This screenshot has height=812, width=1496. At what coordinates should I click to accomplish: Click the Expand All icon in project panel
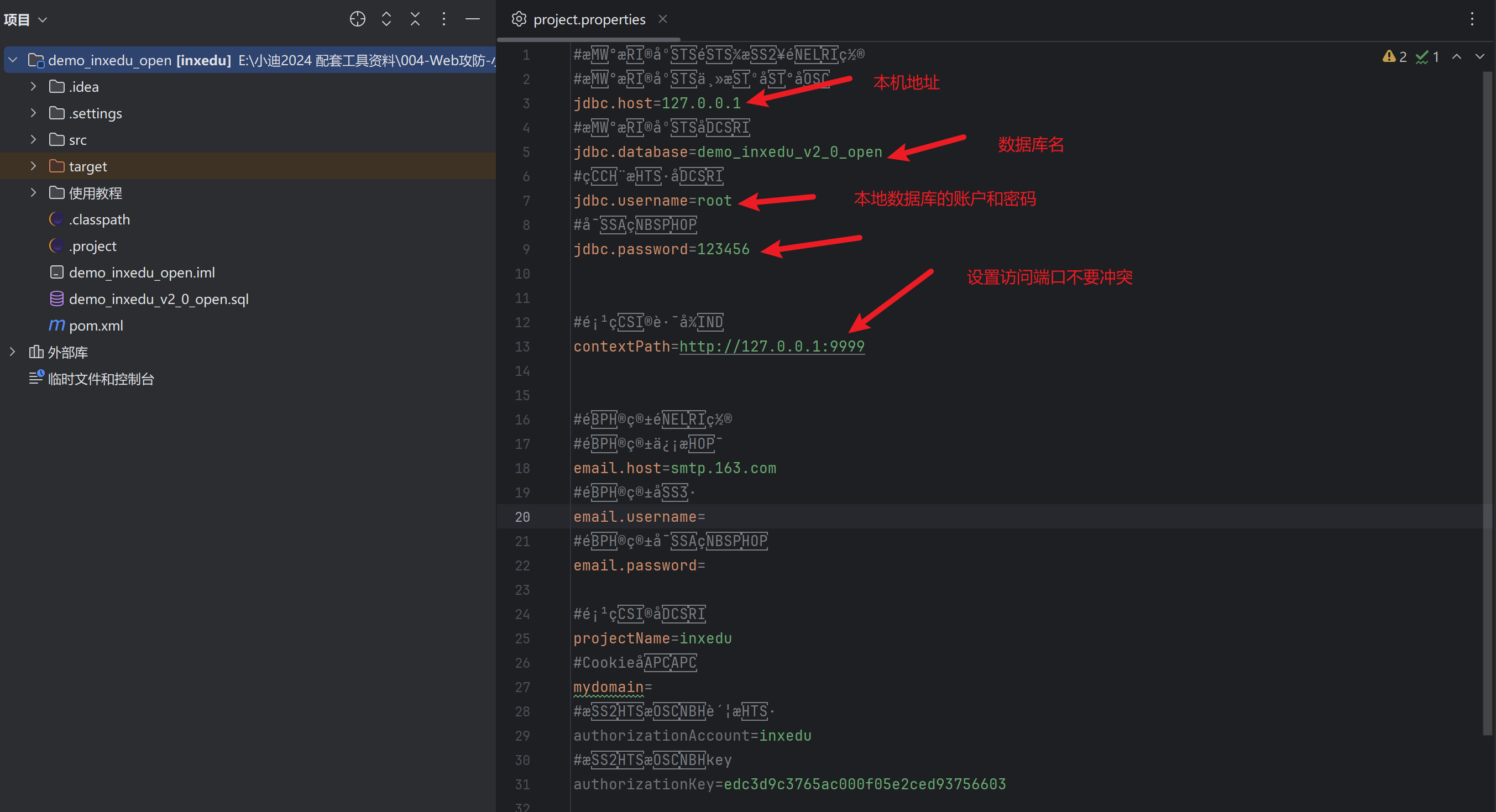(x=386, y=19)
